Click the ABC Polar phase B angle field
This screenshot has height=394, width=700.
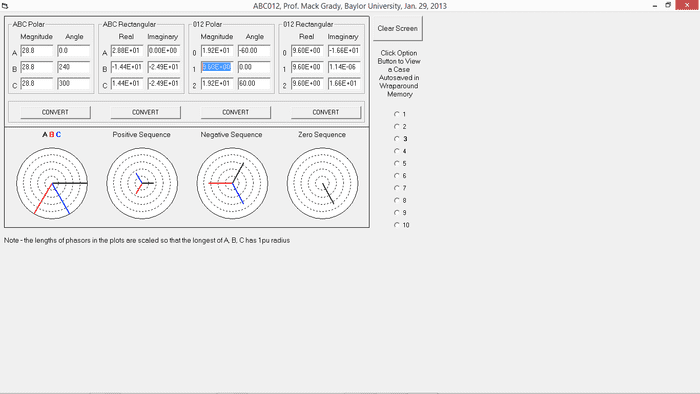pos(73,67)
